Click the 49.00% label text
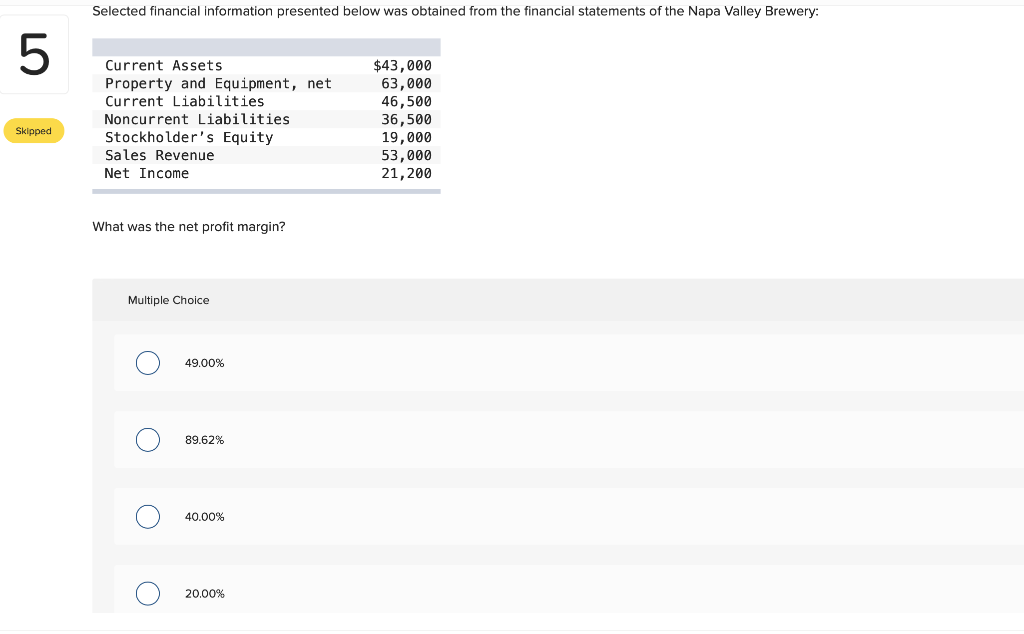This screenshot has height=634, width=1024. [204, 363]
